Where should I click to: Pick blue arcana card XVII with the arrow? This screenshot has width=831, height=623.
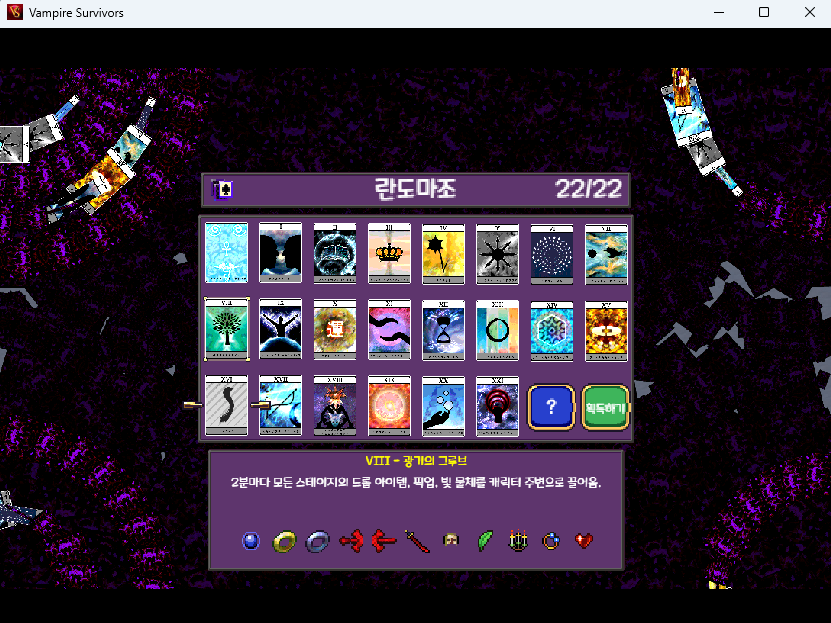tap(280, 405)
